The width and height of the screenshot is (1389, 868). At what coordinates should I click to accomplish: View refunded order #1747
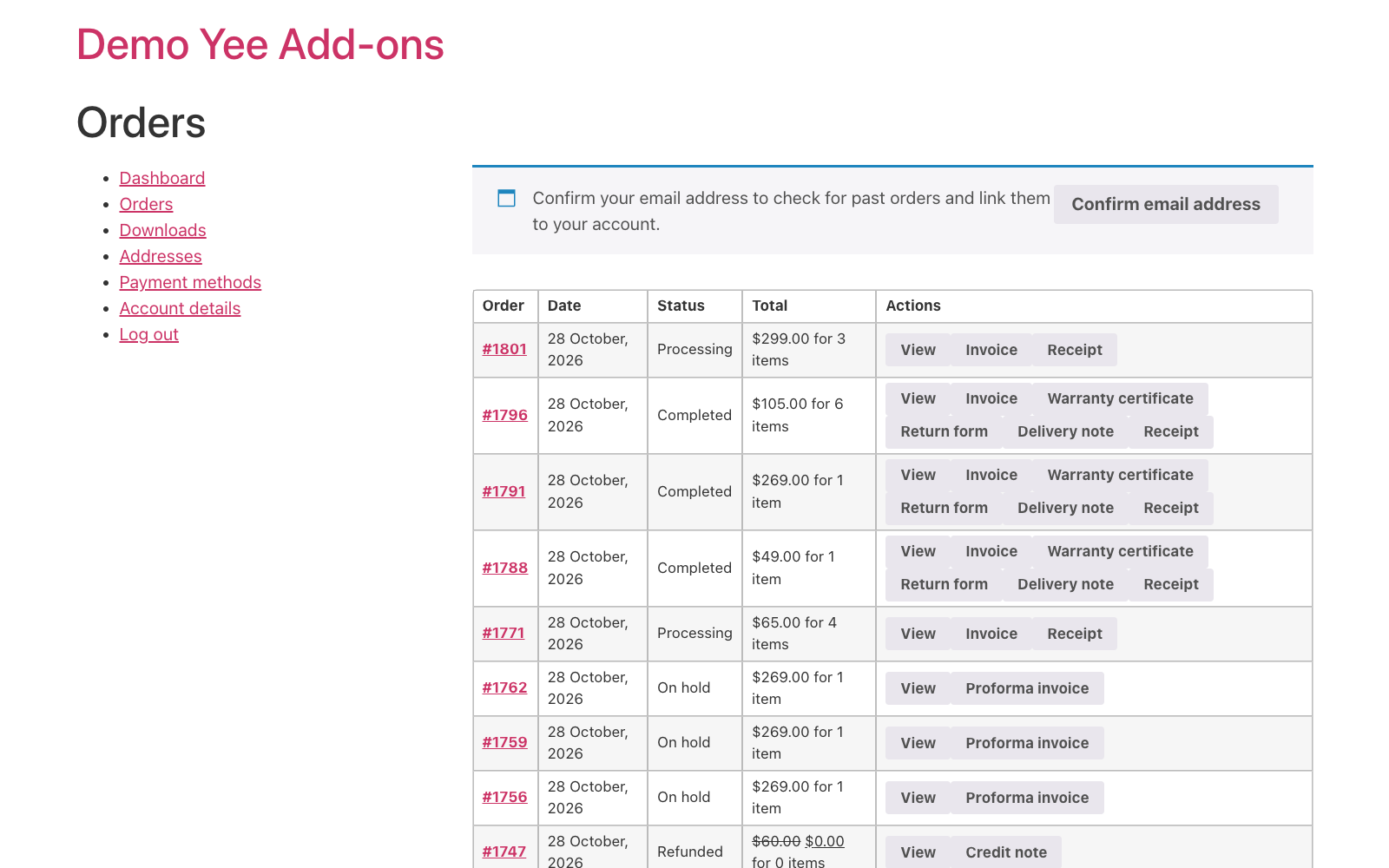(x=918, y=852)
